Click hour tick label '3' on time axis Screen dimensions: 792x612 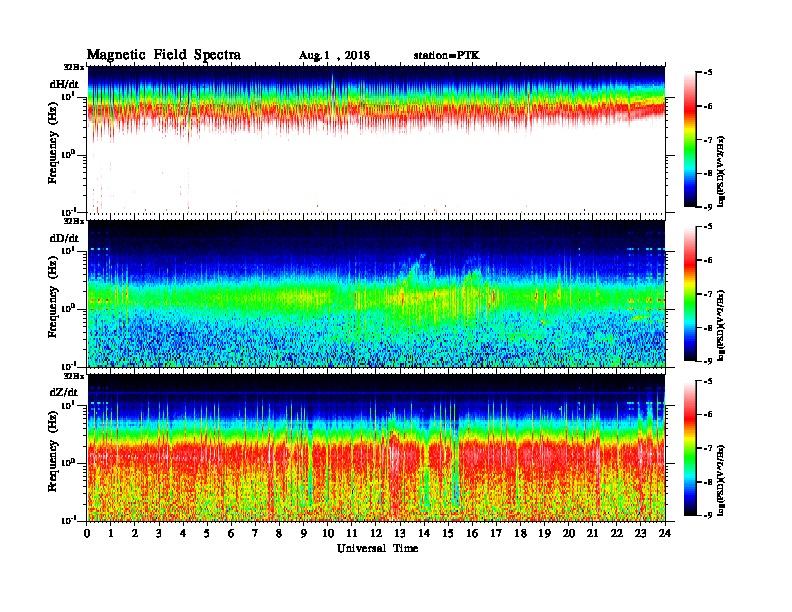[x=159, y=533]
